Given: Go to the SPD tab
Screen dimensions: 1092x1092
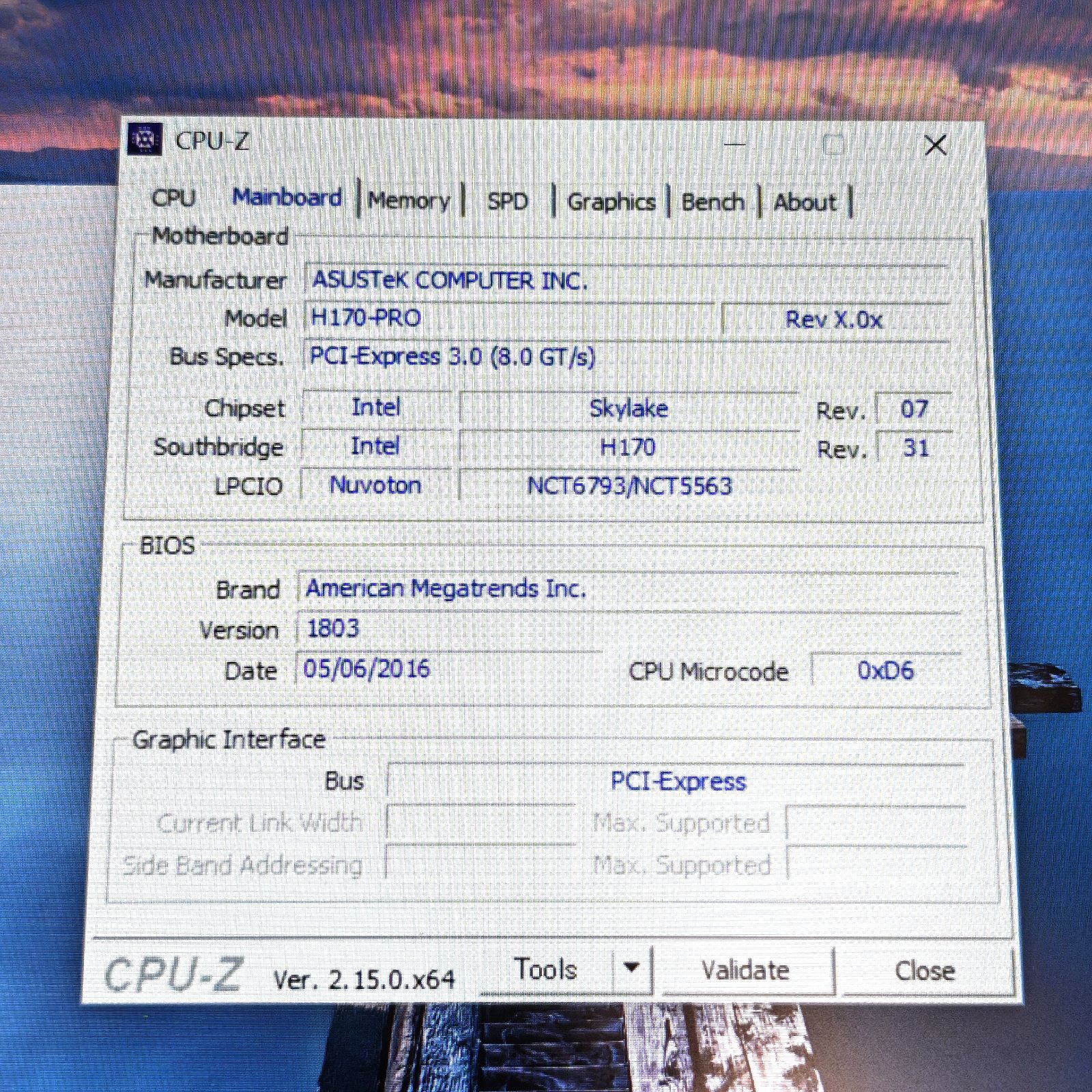Looking at the screenshot, I should pos(507,201).
